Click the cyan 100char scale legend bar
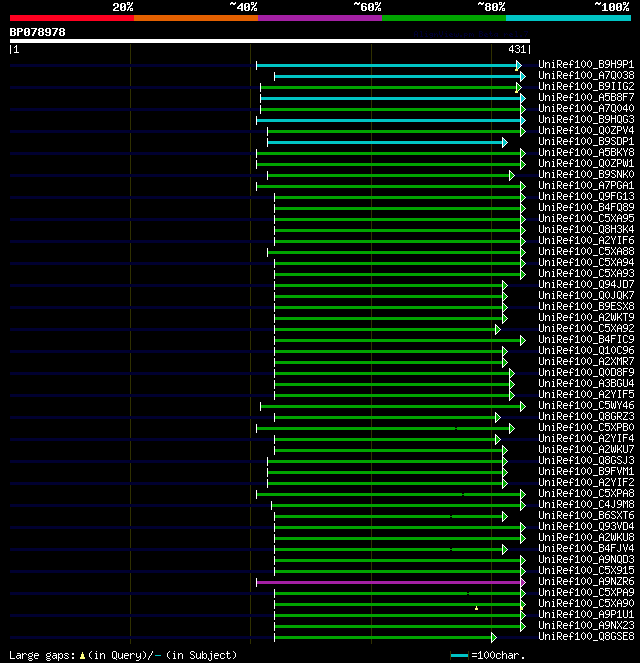Image resolution: width=640 pixels, height=663 pixels. pos(459,656)
